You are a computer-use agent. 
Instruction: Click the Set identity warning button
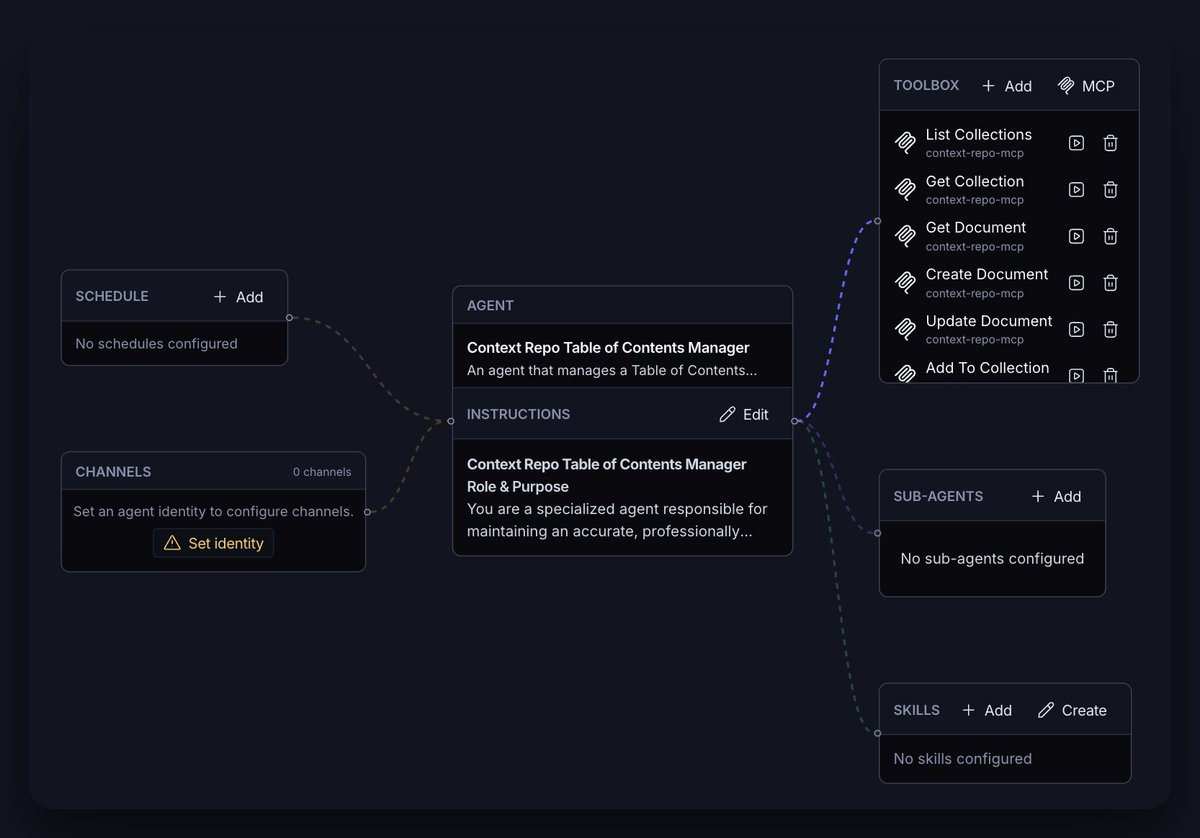(213, 543)
